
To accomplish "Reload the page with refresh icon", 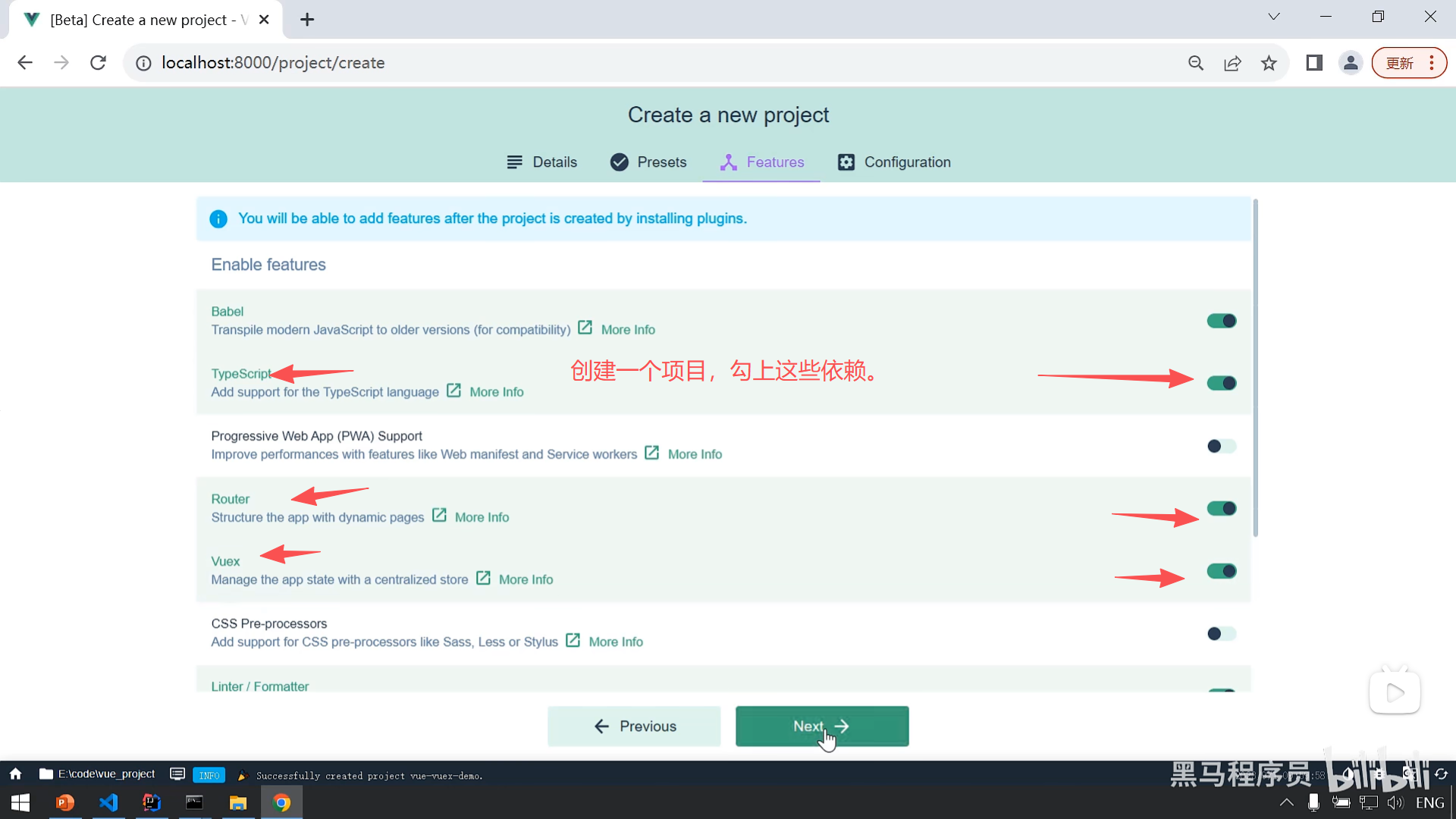I will coord(98,63).
